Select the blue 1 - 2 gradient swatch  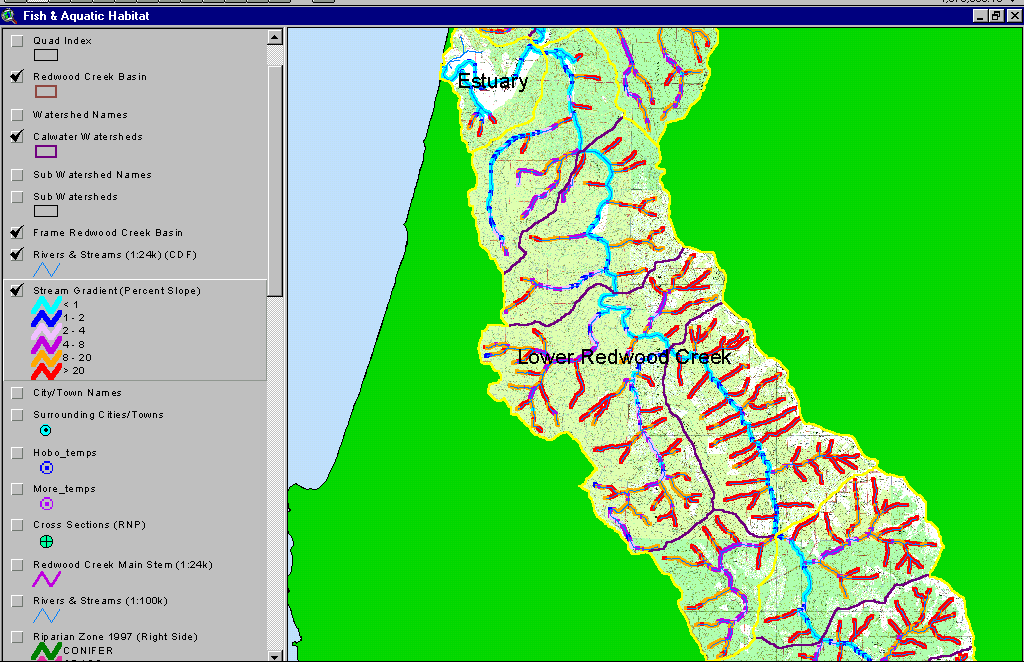[46, 318]
